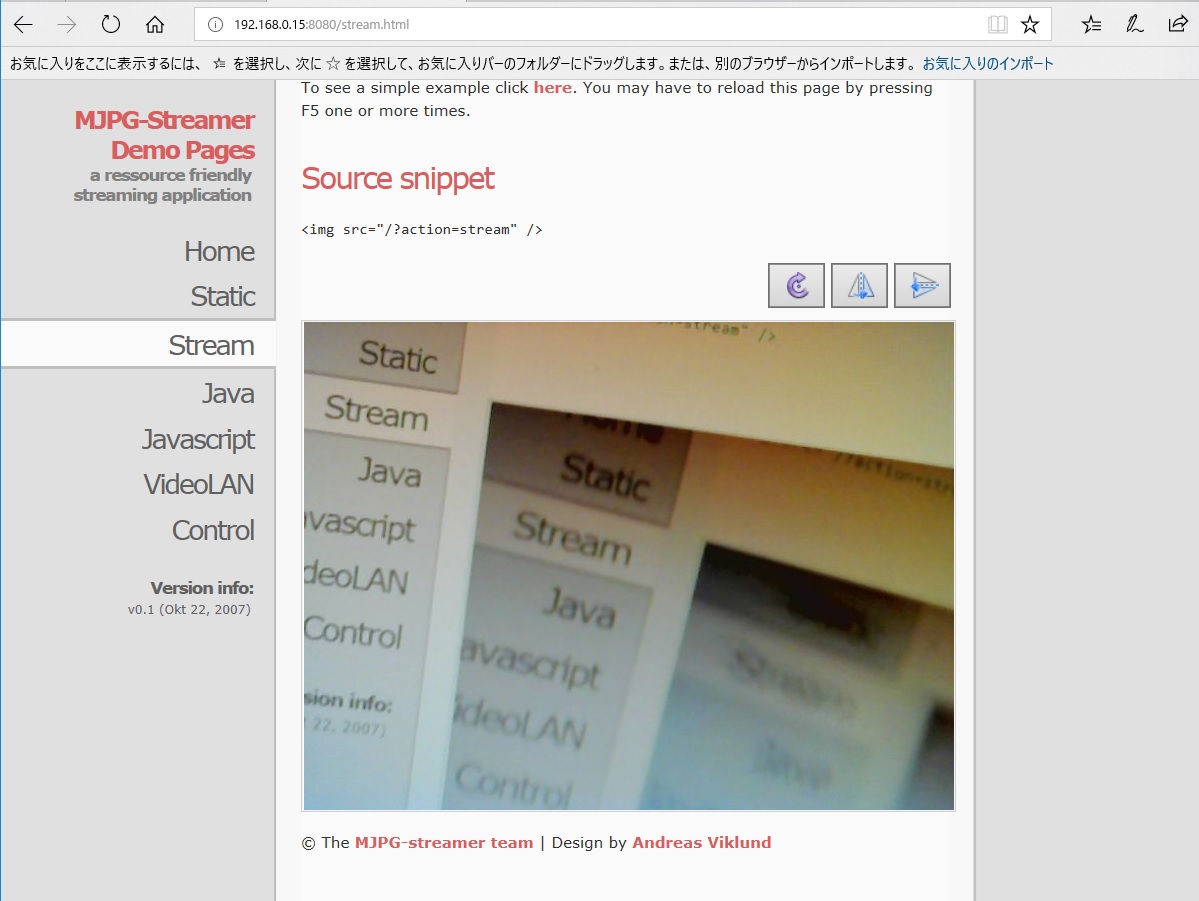Open Andreas Viklund's design credit link

pyautogui.click(x=701, y=842)
